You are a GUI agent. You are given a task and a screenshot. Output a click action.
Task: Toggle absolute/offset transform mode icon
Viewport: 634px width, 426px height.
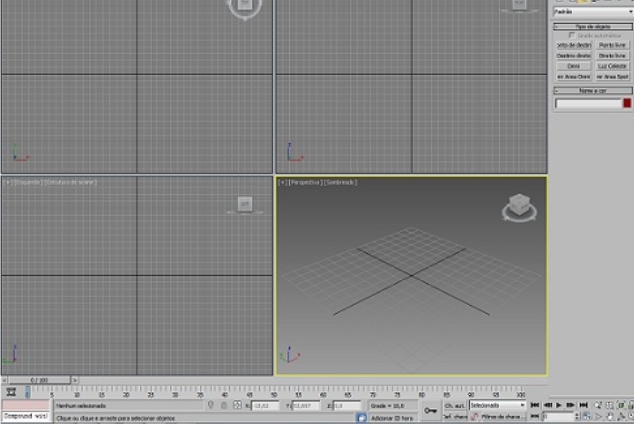[x=237, y=405]
